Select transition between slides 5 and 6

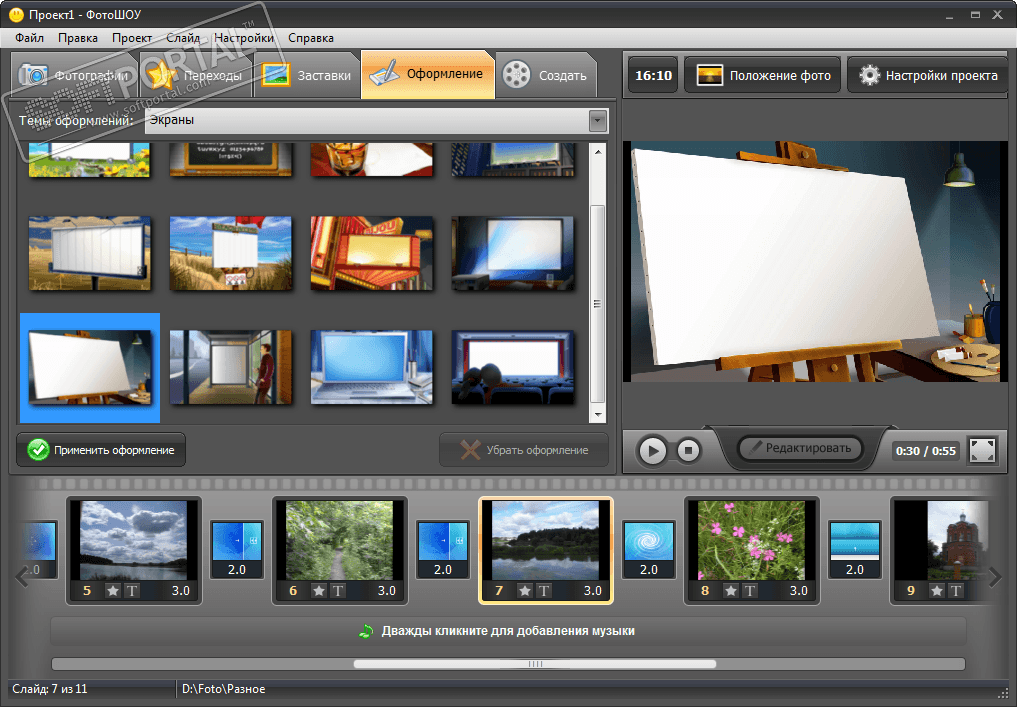click(x=237, y=549)
